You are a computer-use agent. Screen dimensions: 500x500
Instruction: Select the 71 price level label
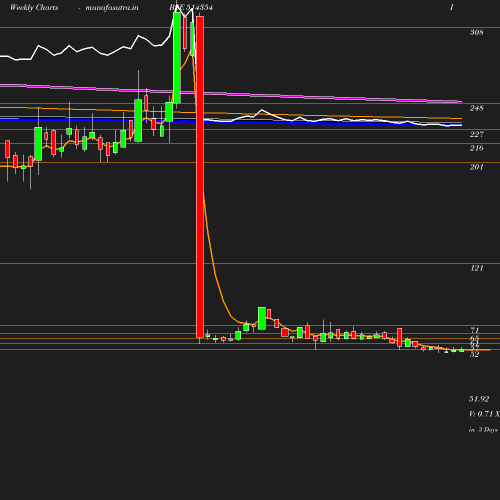pos(475,330)
